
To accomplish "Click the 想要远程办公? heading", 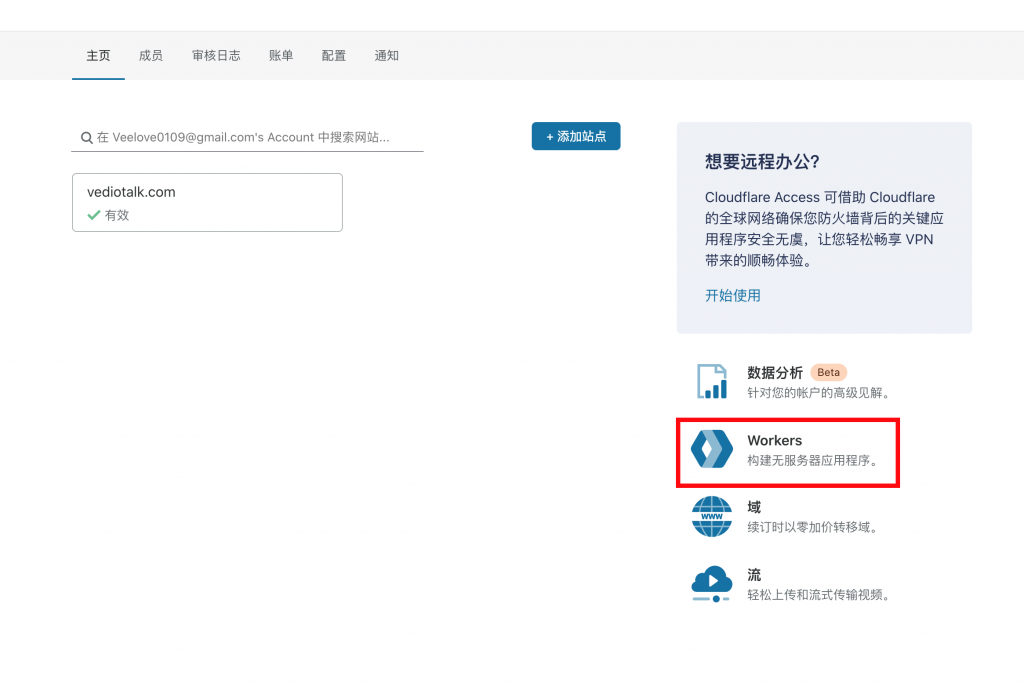I will pos(762,162).
